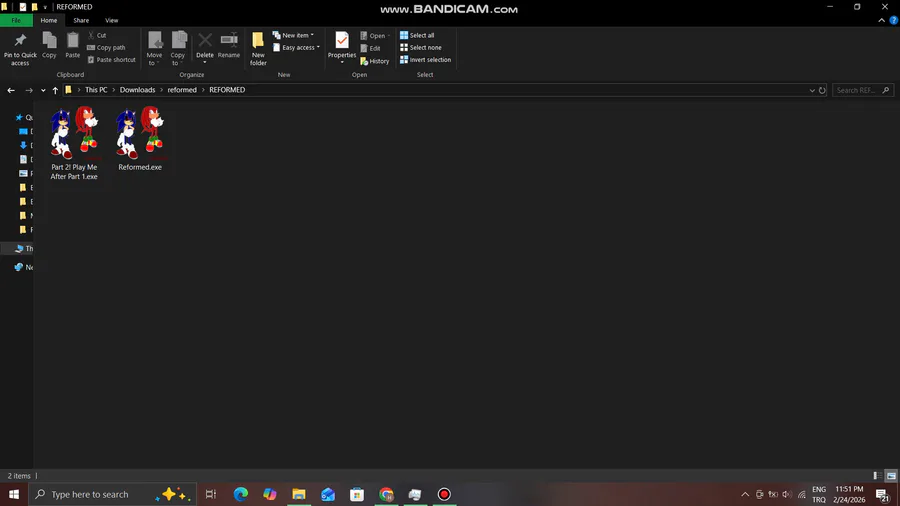Open the Delete options dropdown arrow
The image size is (900, 506).
pos(205,62)
